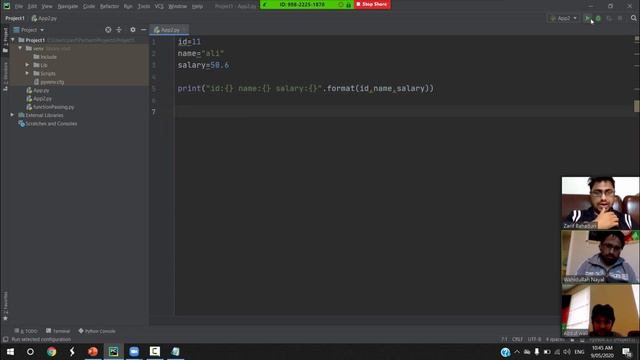Click the editor vertical scrollbar marker
Screen dimensions: 640x360
(x=636, y=106)
